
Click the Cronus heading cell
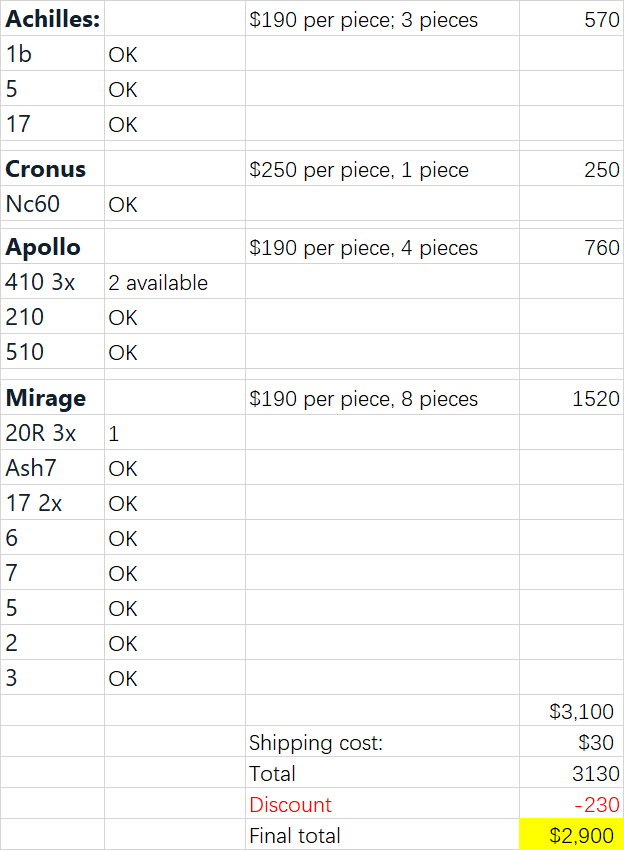point(53,169)
